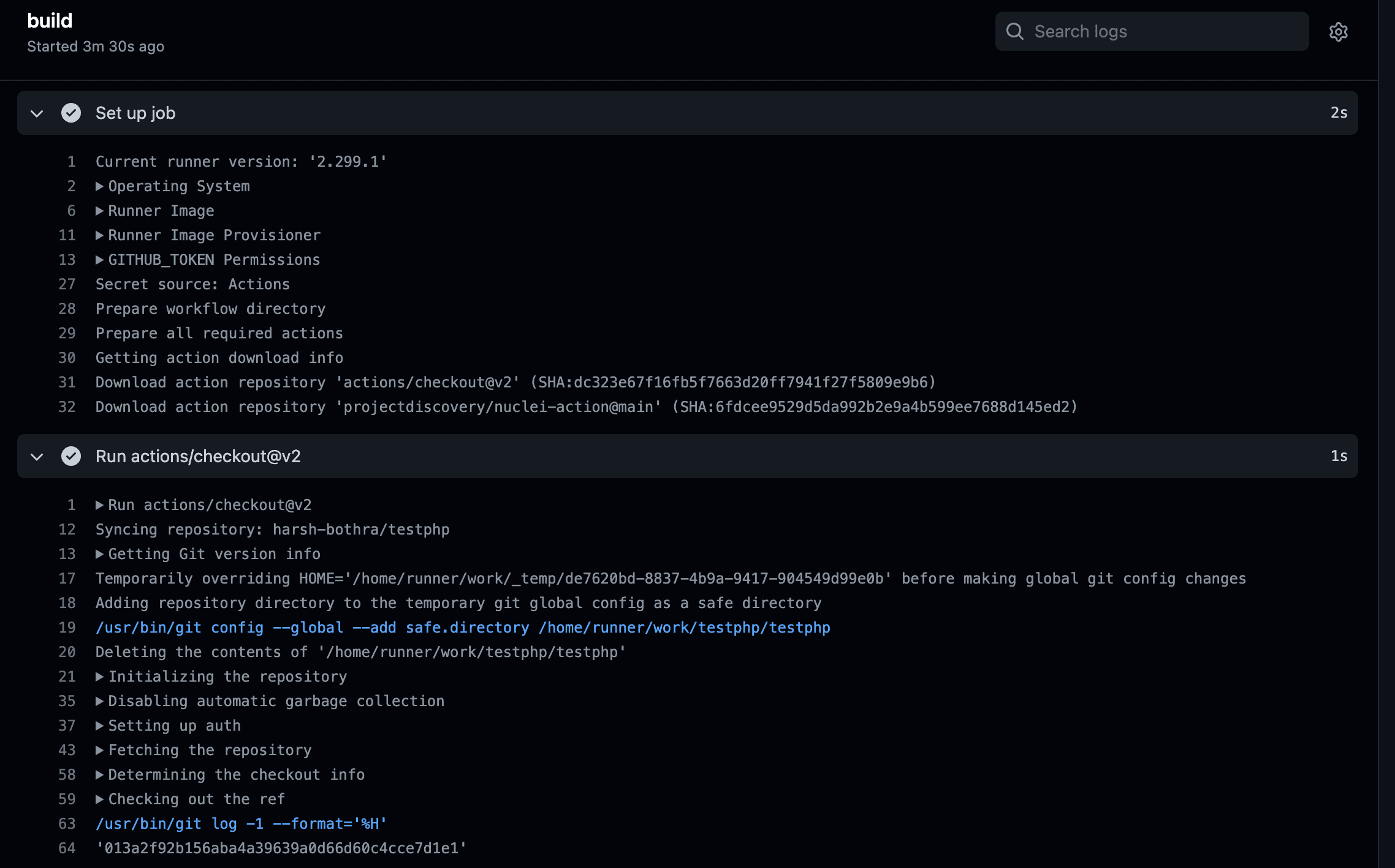Click checkout step success checkmark icon
Viewport: 1395px width, 868px height.
coord(71,456)
